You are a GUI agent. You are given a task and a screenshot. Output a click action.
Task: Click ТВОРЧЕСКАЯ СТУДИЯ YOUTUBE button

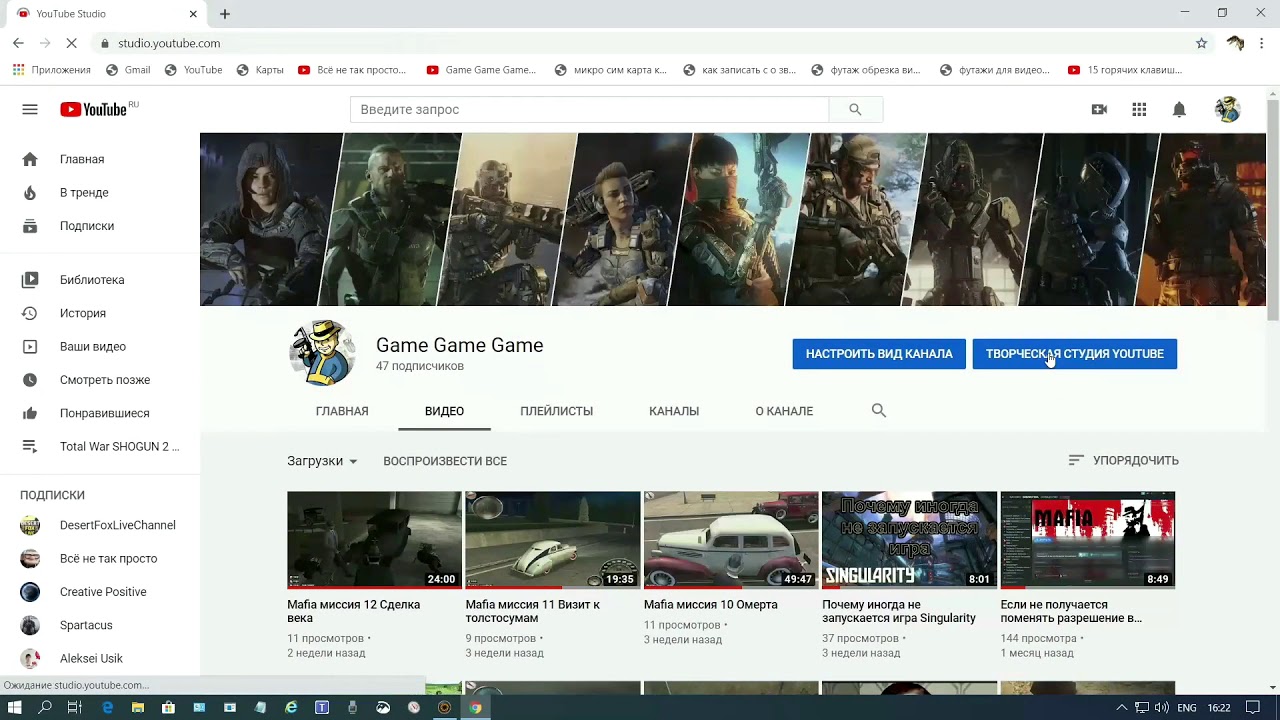pyautogui.click(x=1075, y=353)
